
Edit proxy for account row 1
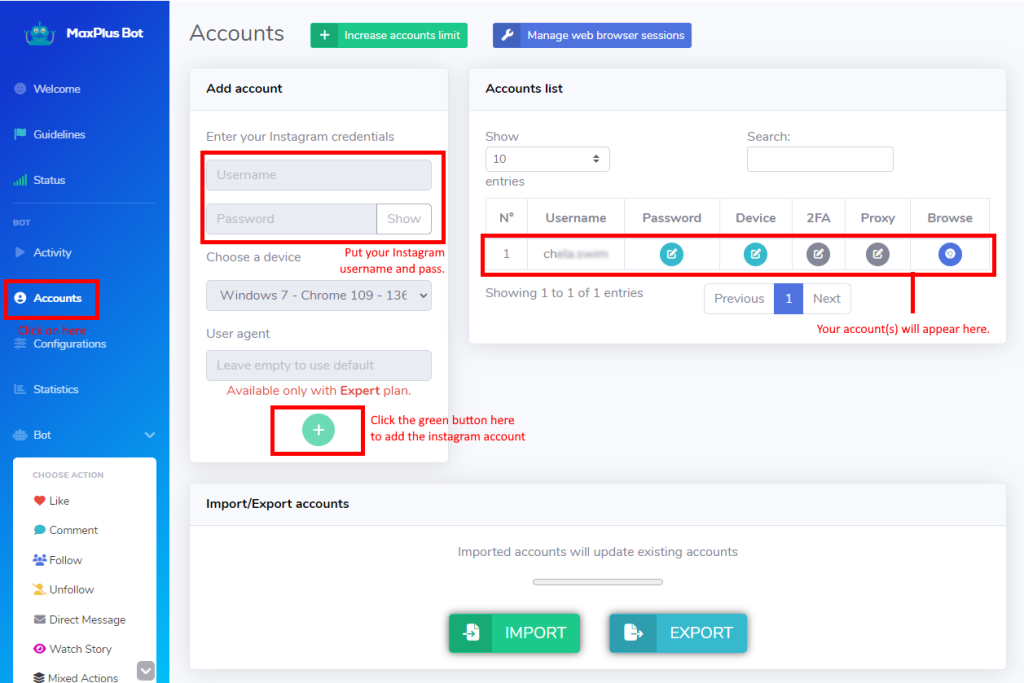[878, 254]
